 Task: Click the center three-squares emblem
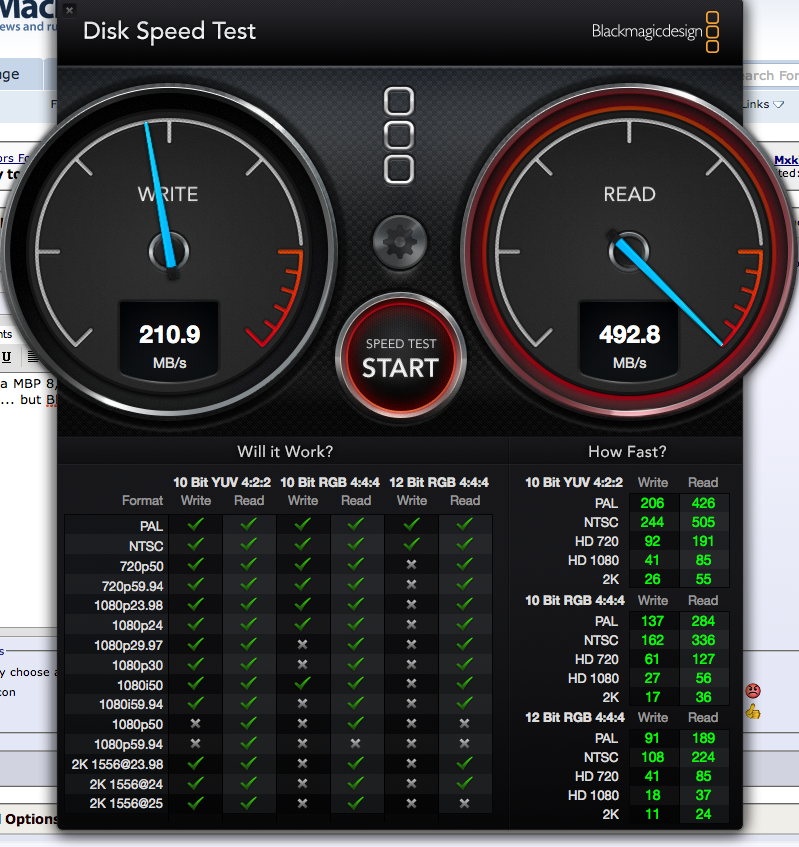[x=399, y=136]
